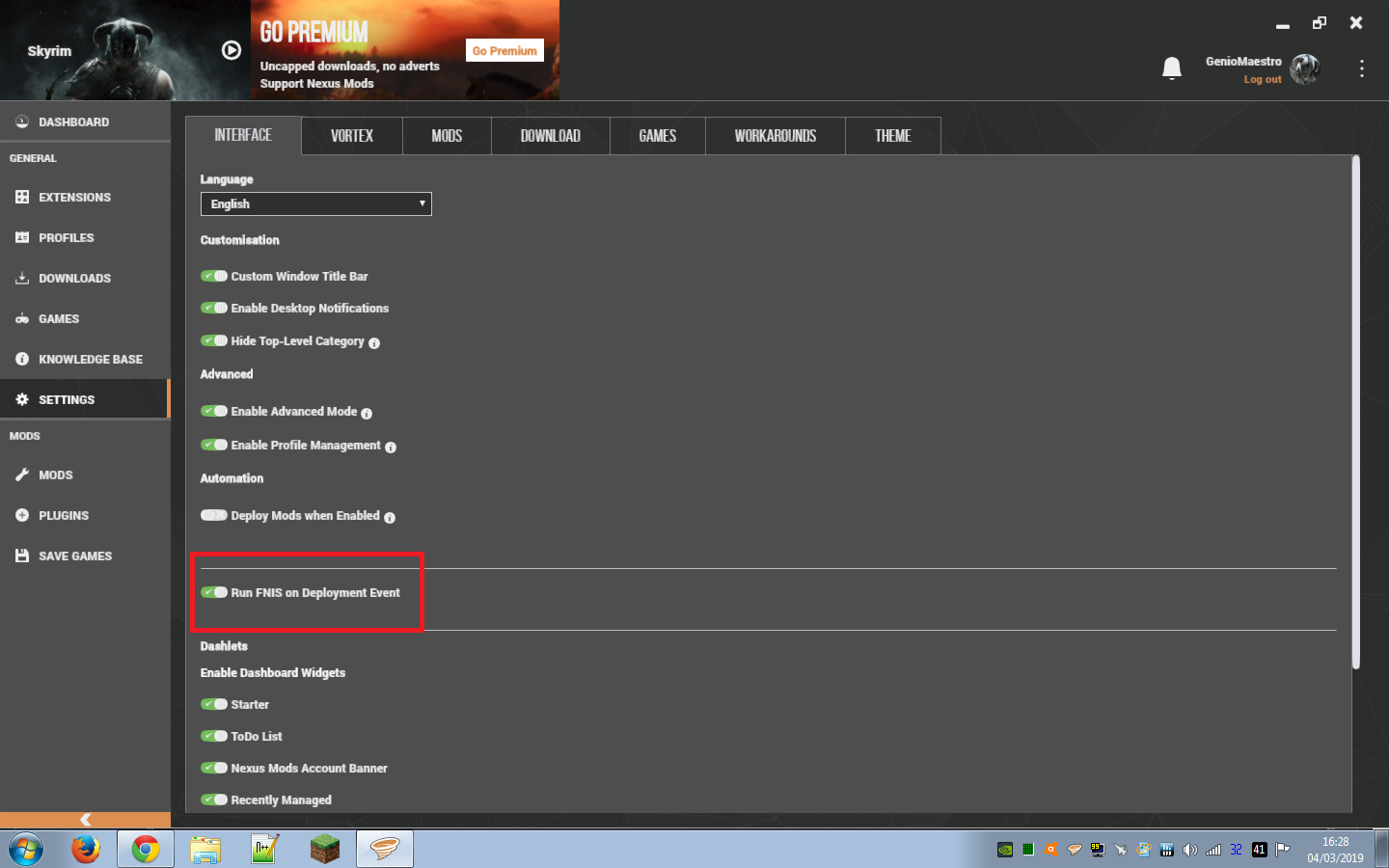Click the taskbar clock showing 16:28
This screenshot has height=868, width=1389.
pyautogui.click(x=1335, y=850)
